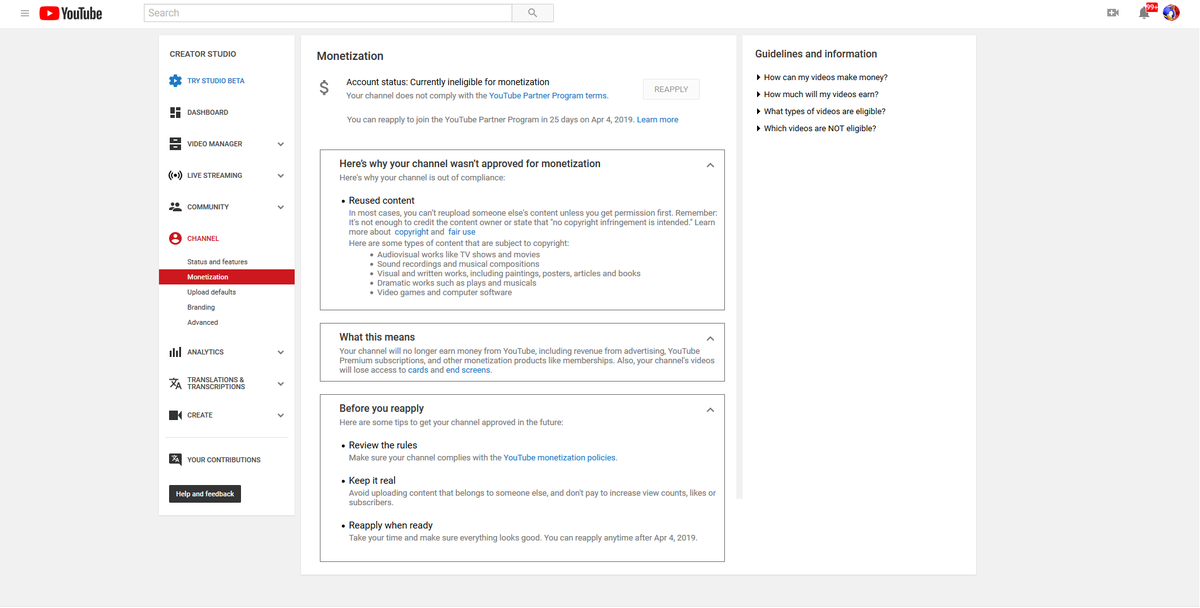The width and height of the screenshot is (1200, 608).
Task: Click the YouTube logo
Action: pos(71,13)
